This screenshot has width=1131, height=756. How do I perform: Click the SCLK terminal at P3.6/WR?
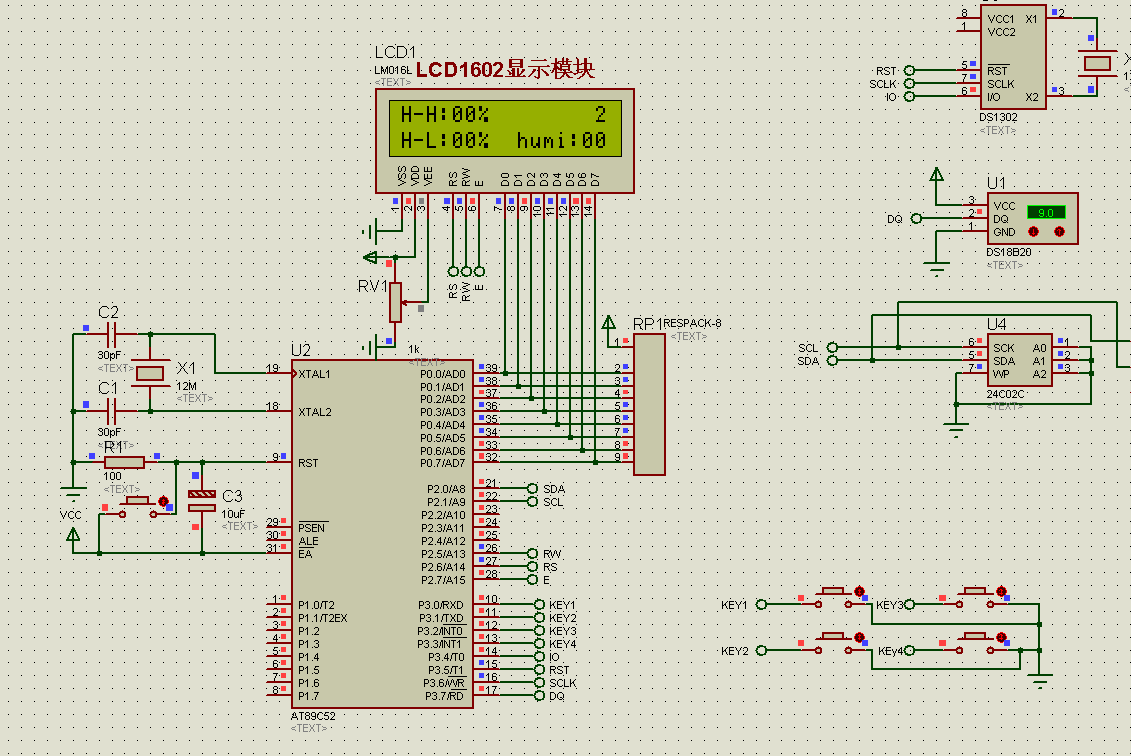539,682
